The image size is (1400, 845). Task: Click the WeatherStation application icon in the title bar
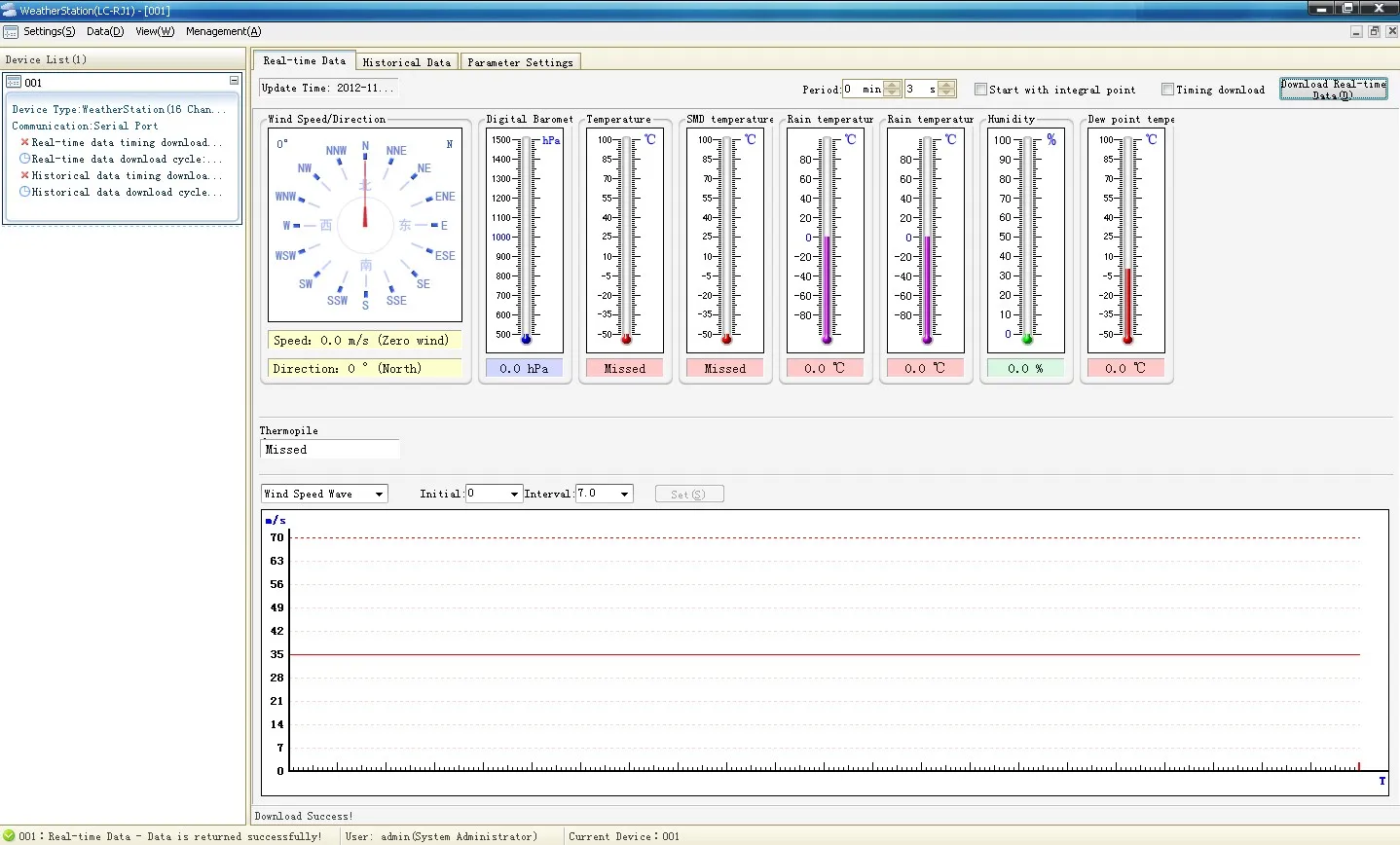(x=10, y=10)
